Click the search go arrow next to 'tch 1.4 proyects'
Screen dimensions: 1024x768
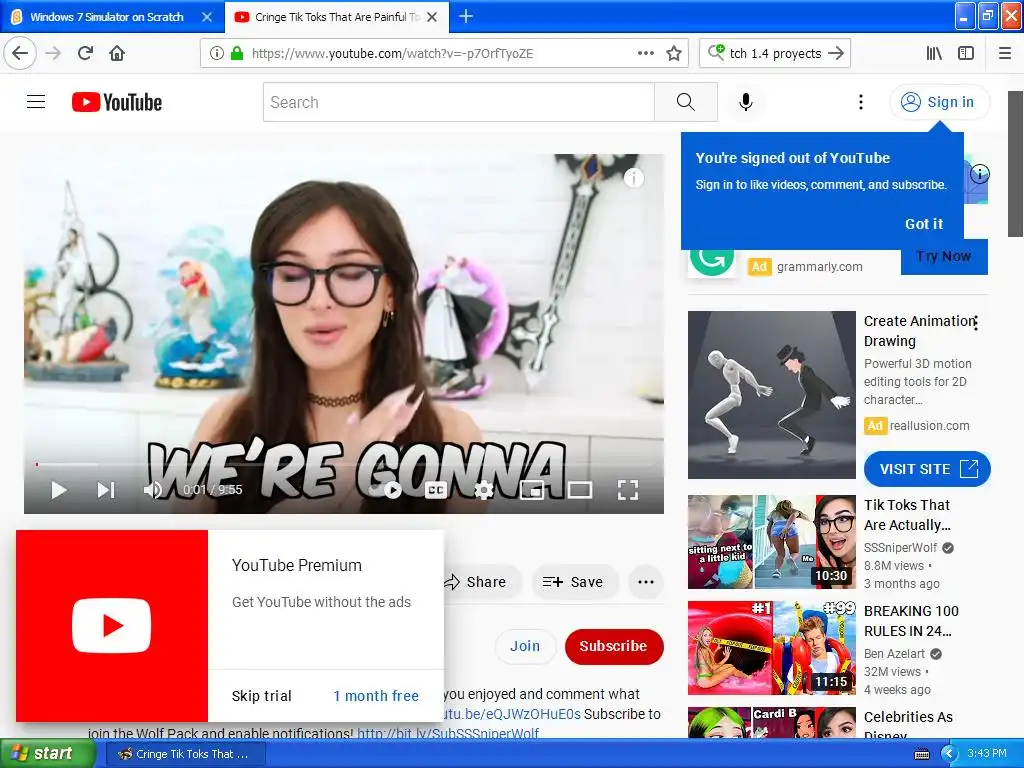[836, 53]
